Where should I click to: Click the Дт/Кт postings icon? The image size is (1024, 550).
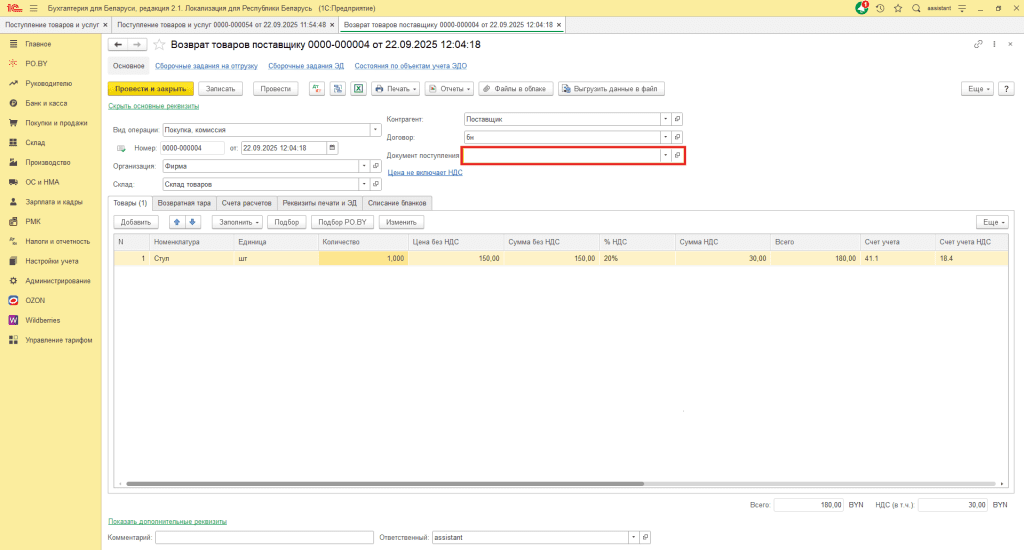coord(316,89)
